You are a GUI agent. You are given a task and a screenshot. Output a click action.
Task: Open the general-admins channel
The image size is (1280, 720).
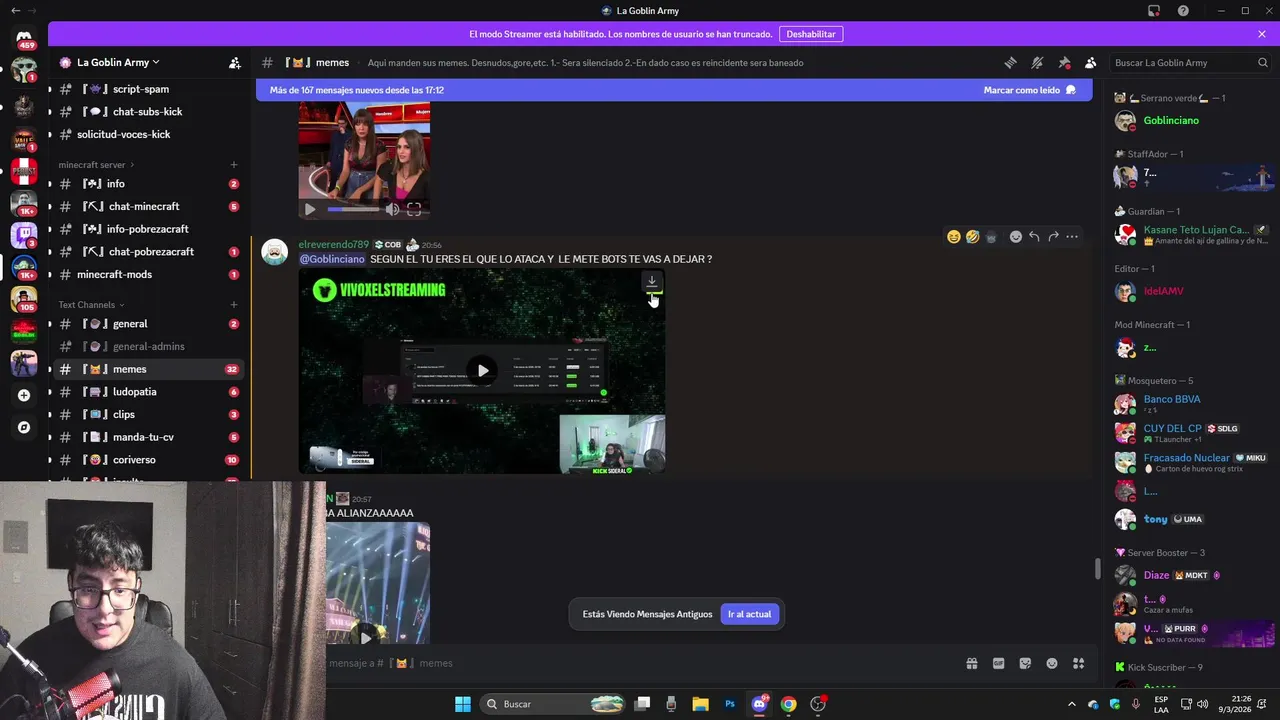[149, 346]
